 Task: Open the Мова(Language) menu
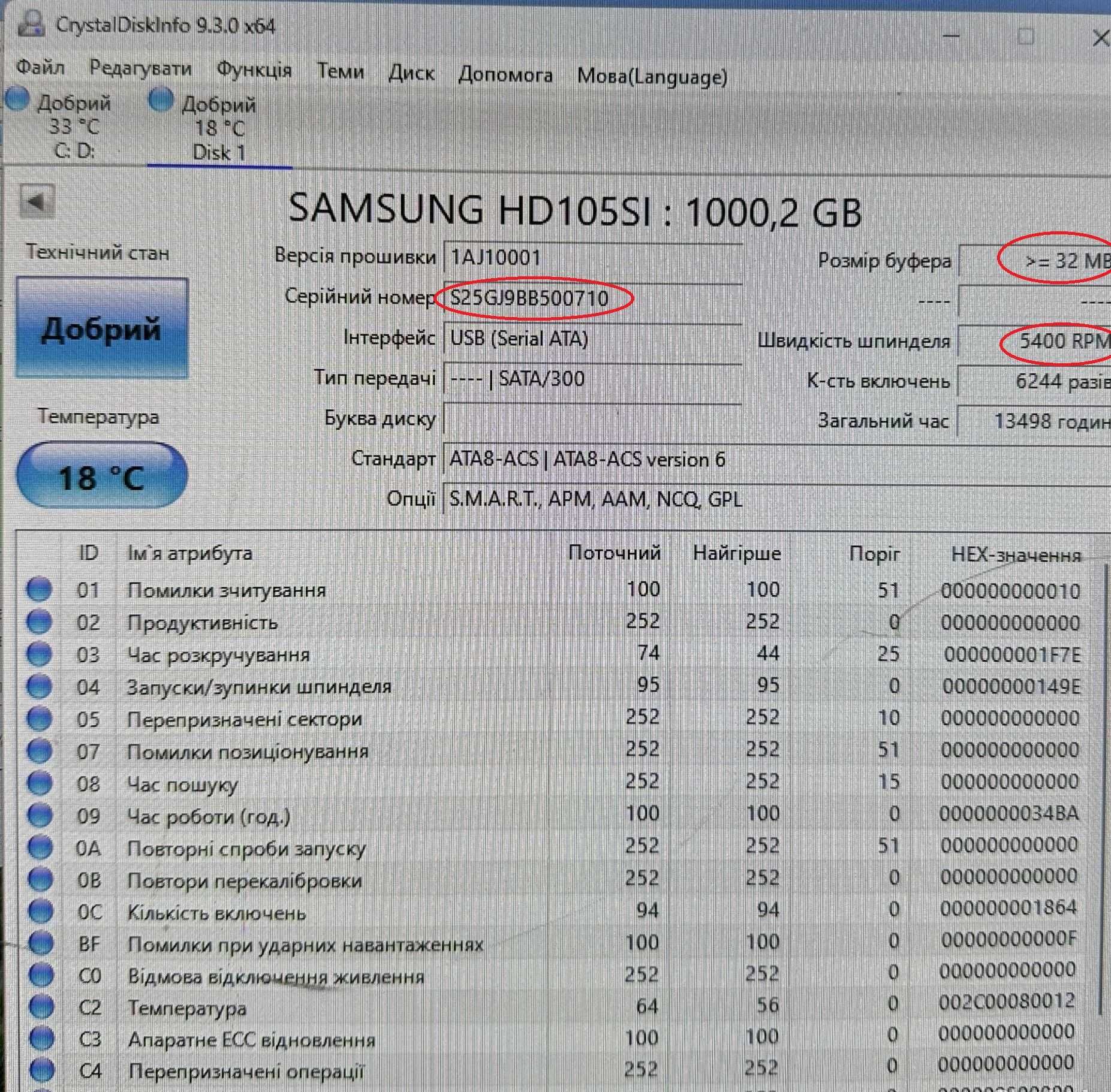pos(652,77)
